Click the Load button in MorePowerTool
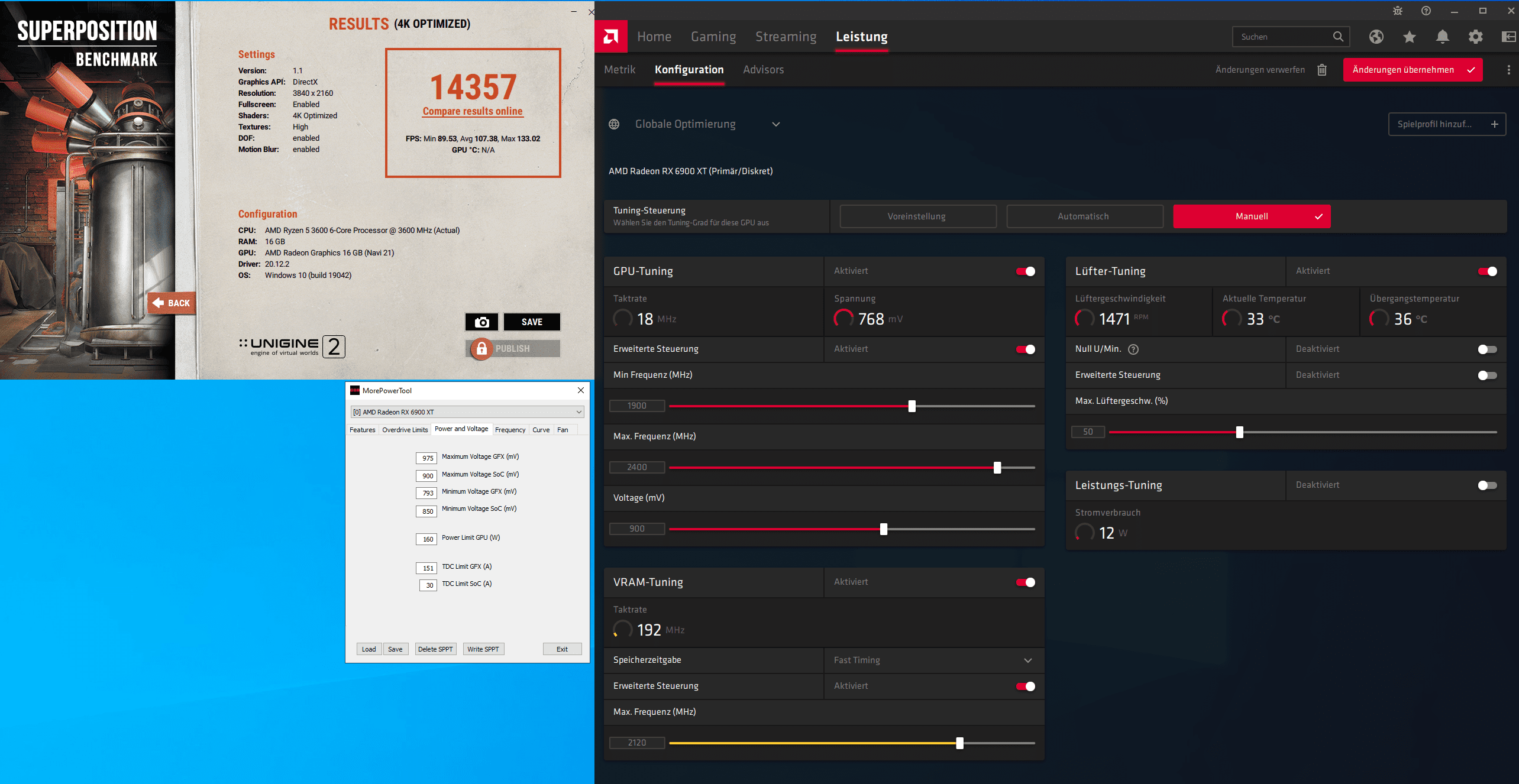The height and width of the screenshot is (784, 1519). [x=369, y=649]
